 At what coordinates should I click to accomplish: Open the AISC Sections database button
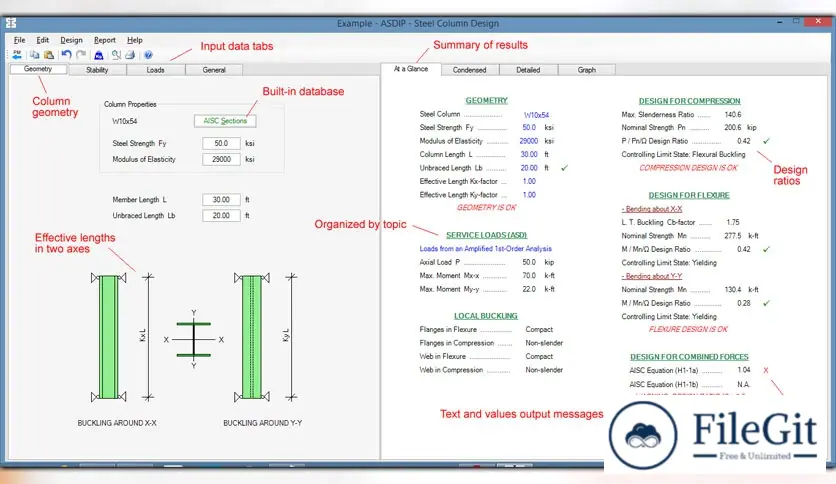coord(225,121)
